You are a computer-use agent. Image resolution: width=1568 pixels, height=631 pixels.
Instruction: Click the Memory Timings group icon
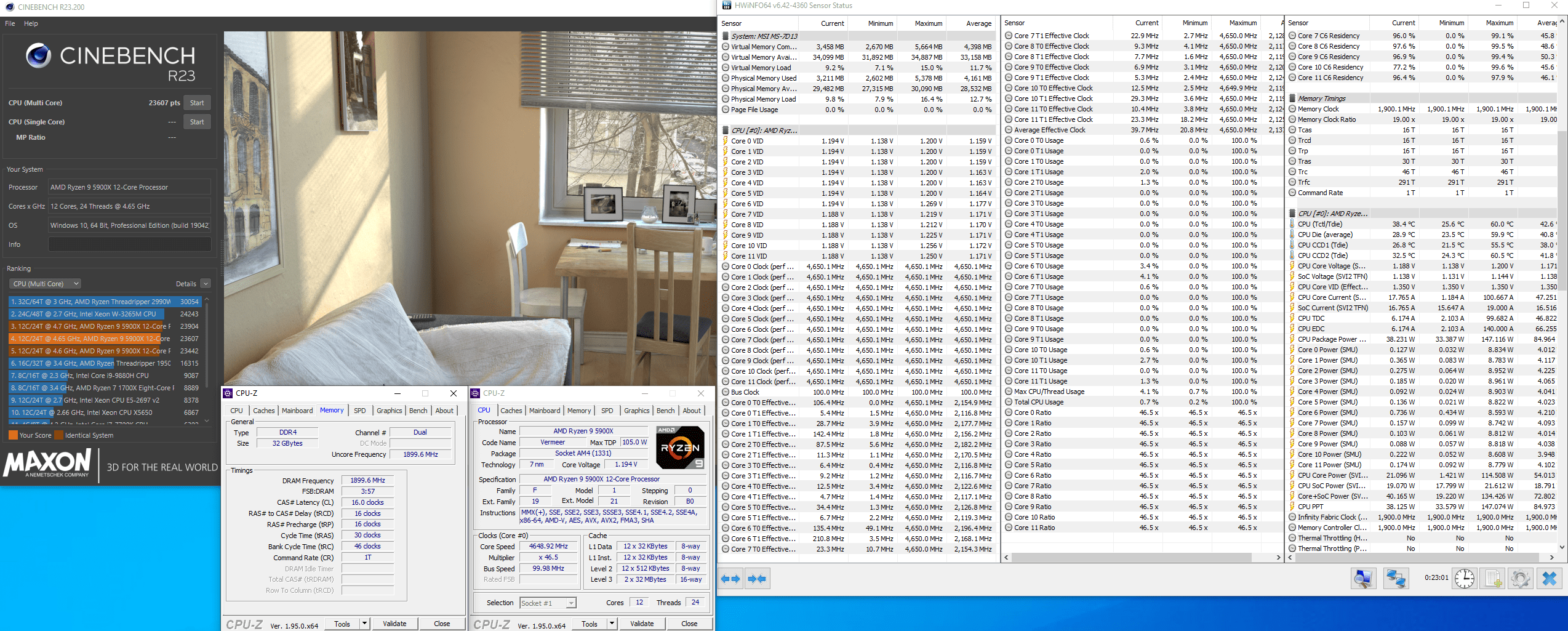coord(1292,98)
